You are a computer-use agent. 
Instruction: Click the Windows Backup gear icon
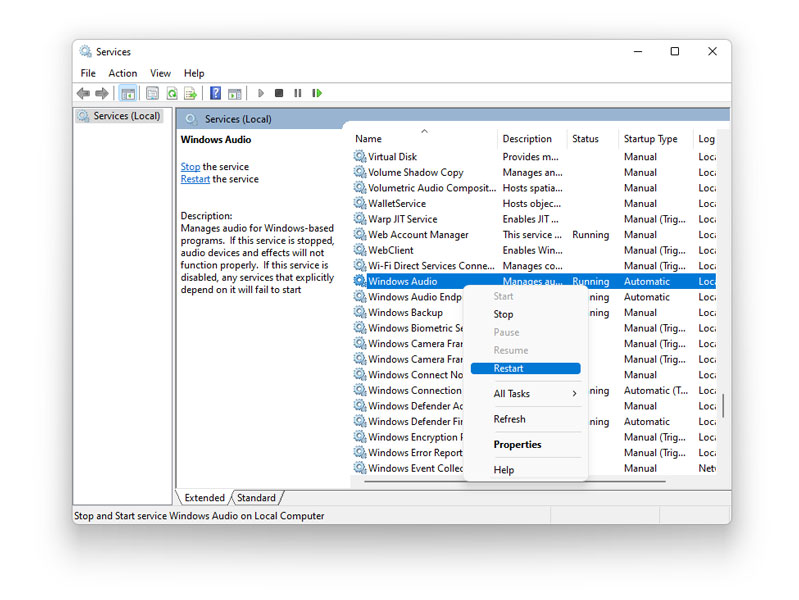360,312
